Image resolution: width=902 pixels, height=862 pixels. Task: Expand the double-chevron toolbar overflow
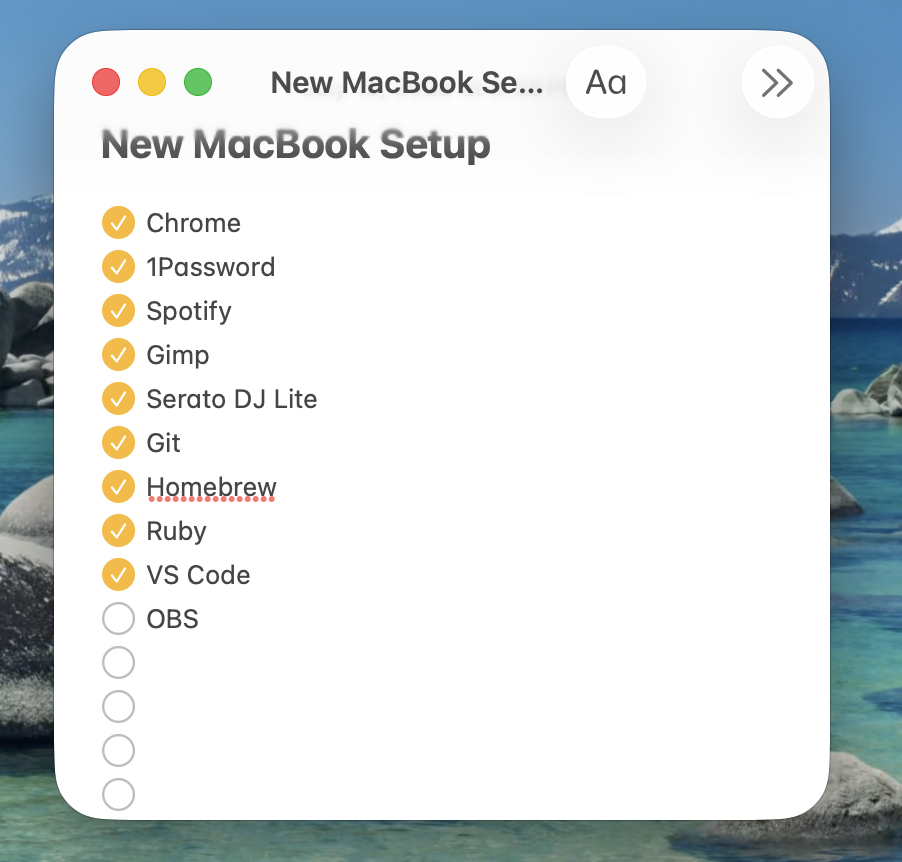(777, 82)
